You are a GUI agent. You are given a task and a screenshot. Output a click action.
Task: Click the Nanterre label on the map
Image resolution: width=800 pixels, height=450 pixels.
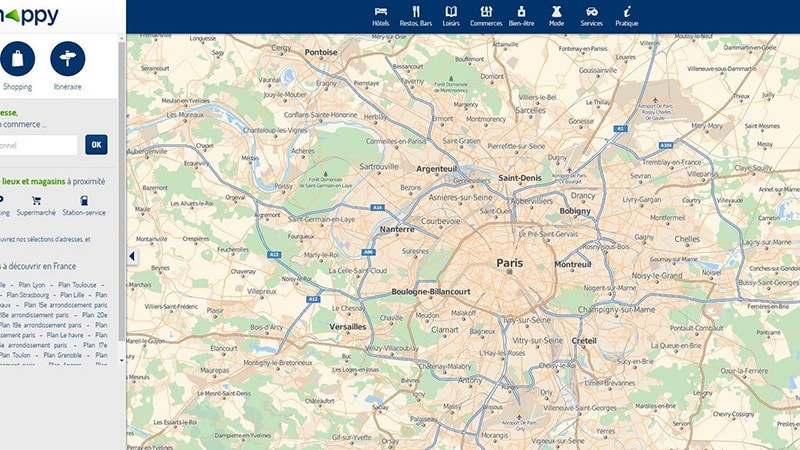point(397,230)
